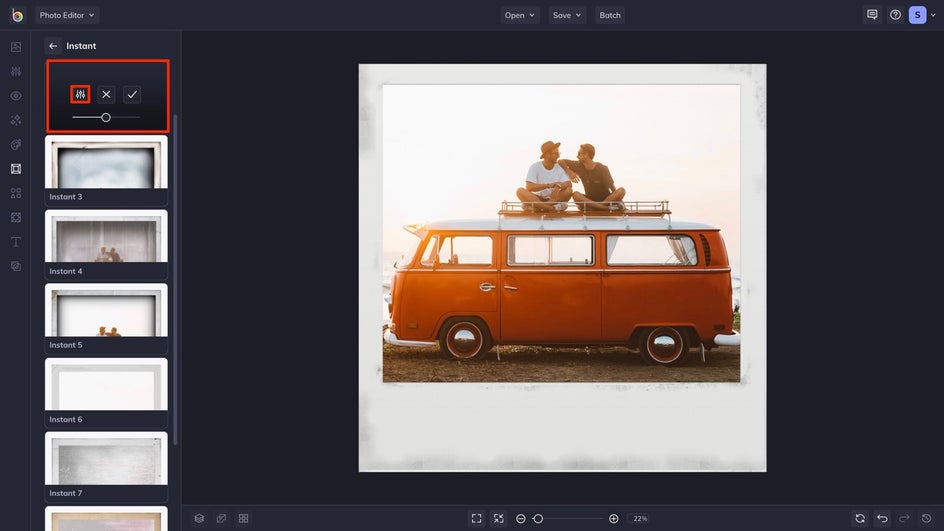Click the undo arrow icon

(x=882, y=518)
